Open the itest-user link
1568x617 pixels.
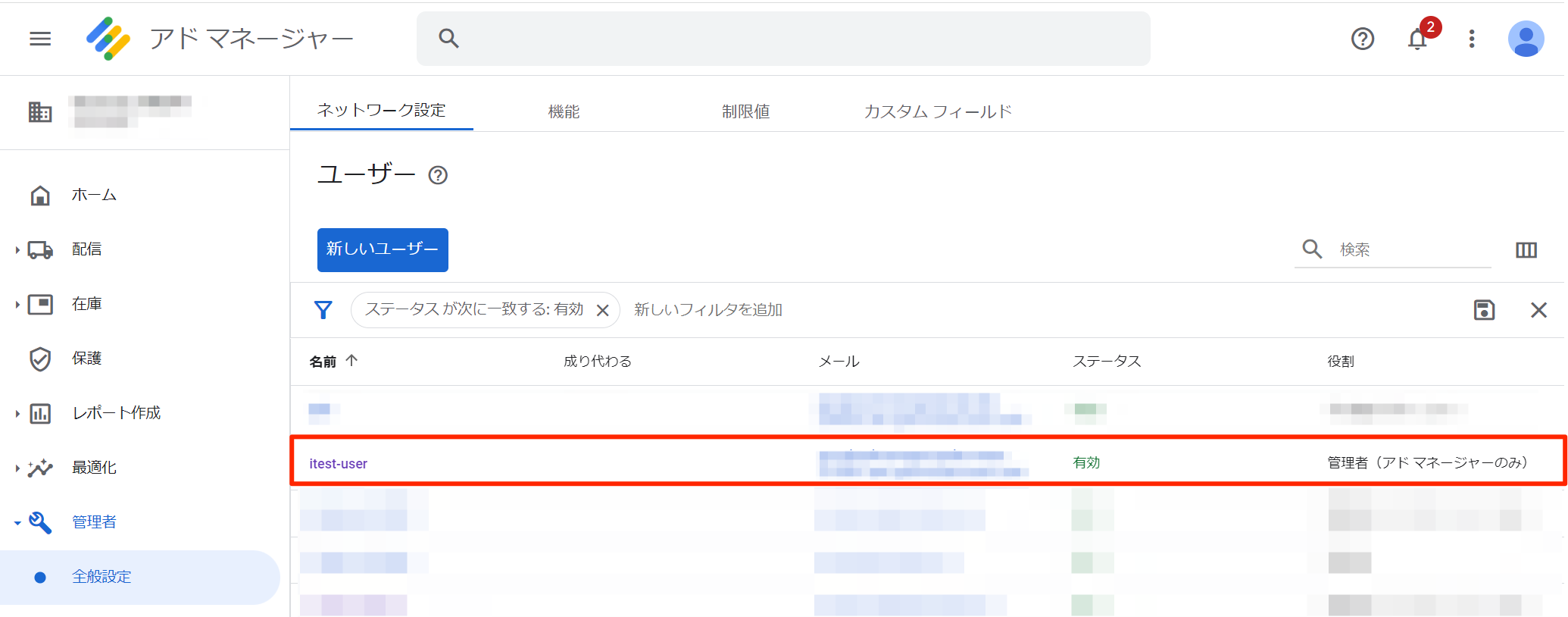338,464
